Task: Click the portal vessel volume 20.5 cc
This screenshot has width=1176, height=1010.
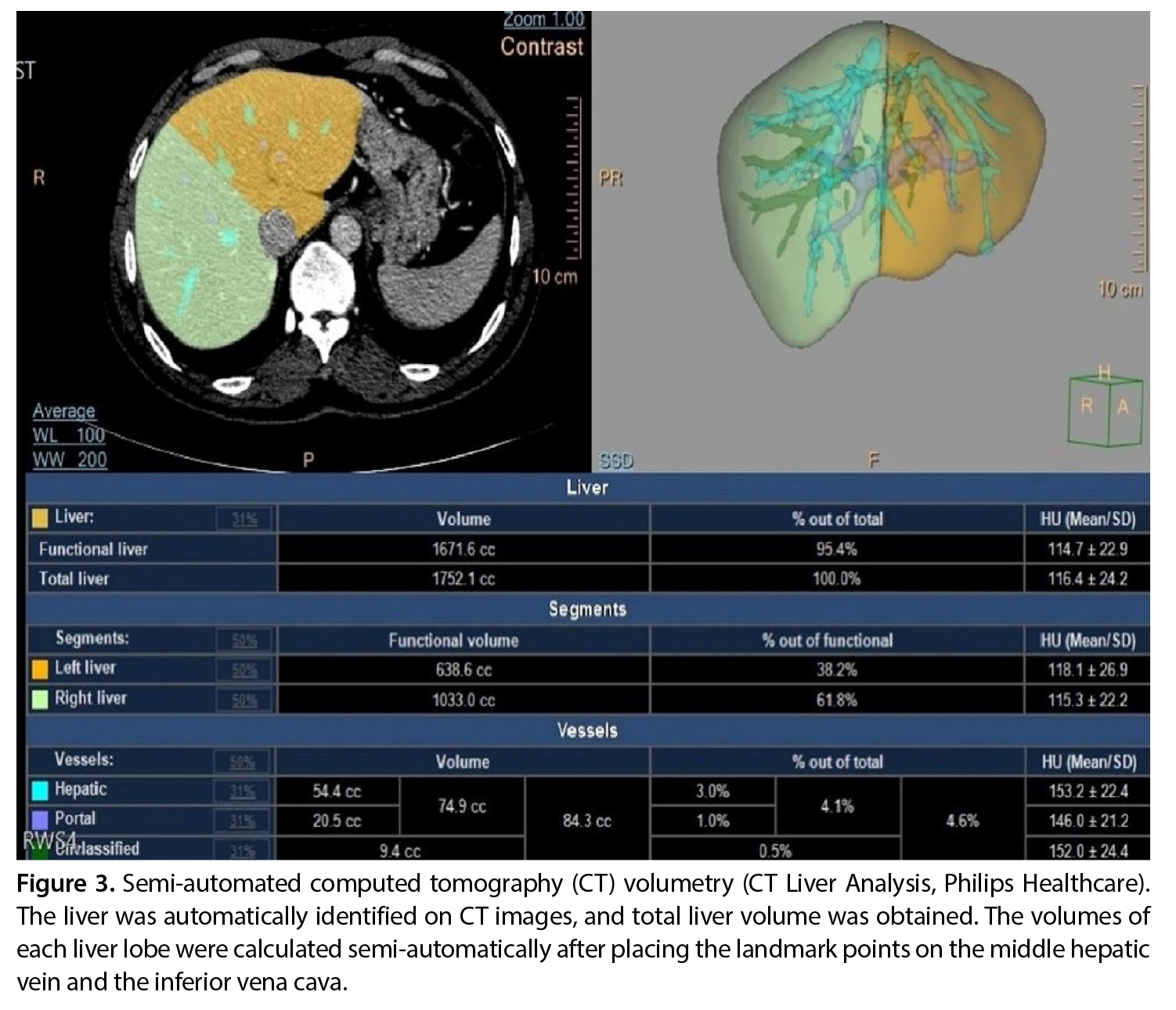Action: point(337,821)
